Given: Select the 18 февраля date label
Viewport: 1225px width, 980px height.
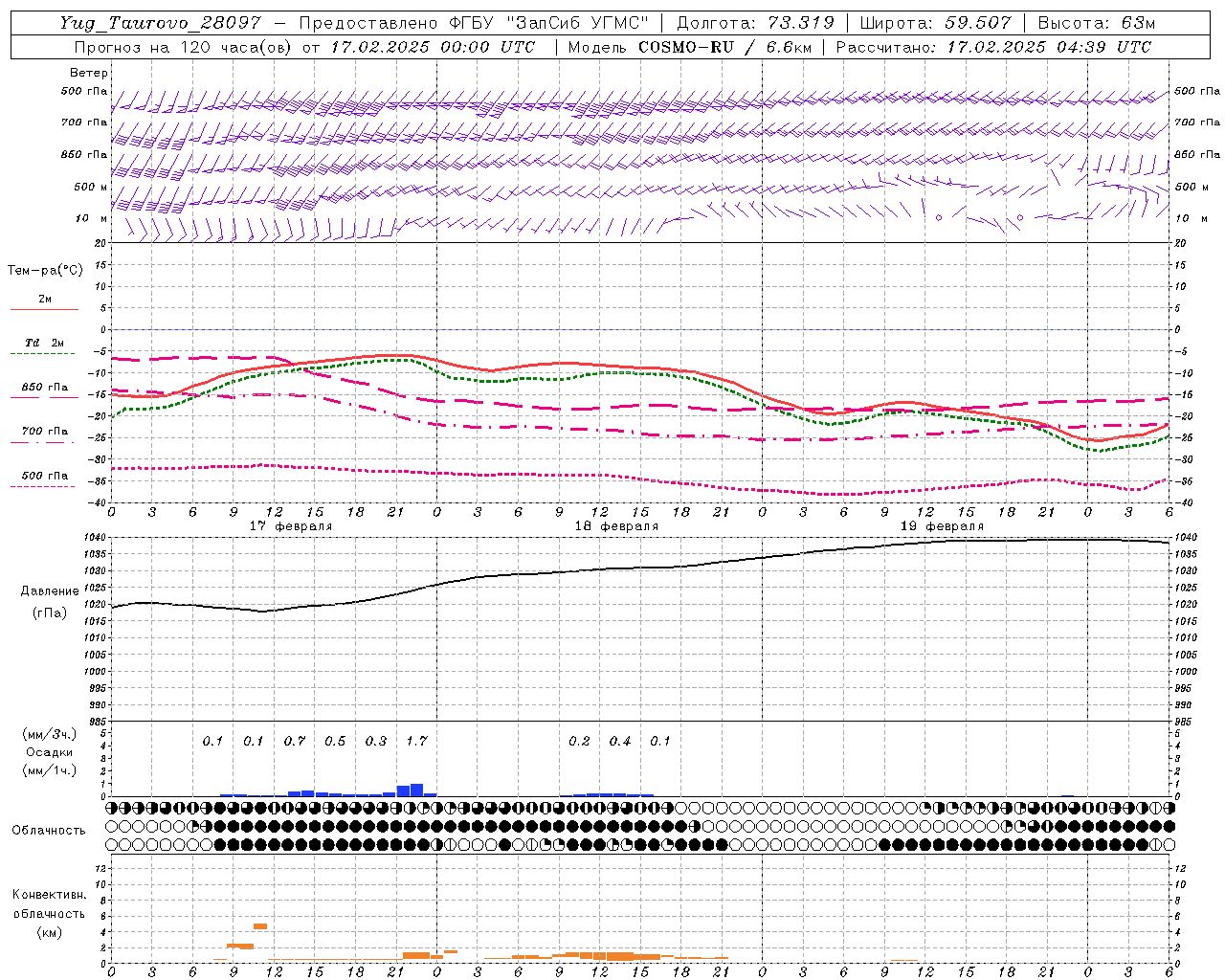Looking at the screenshot, I should [616, 526].
